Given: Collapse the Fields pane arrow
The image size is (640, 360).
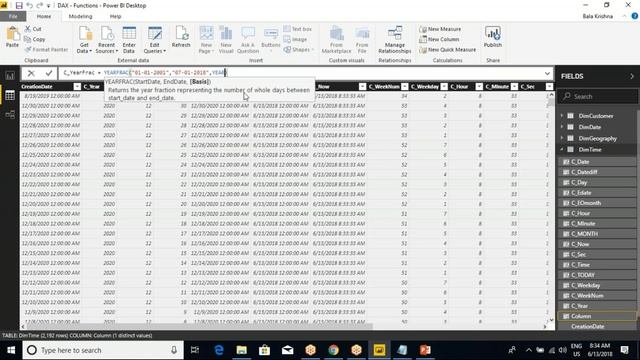Looking at the screenshot, I should tap(632, 76).
